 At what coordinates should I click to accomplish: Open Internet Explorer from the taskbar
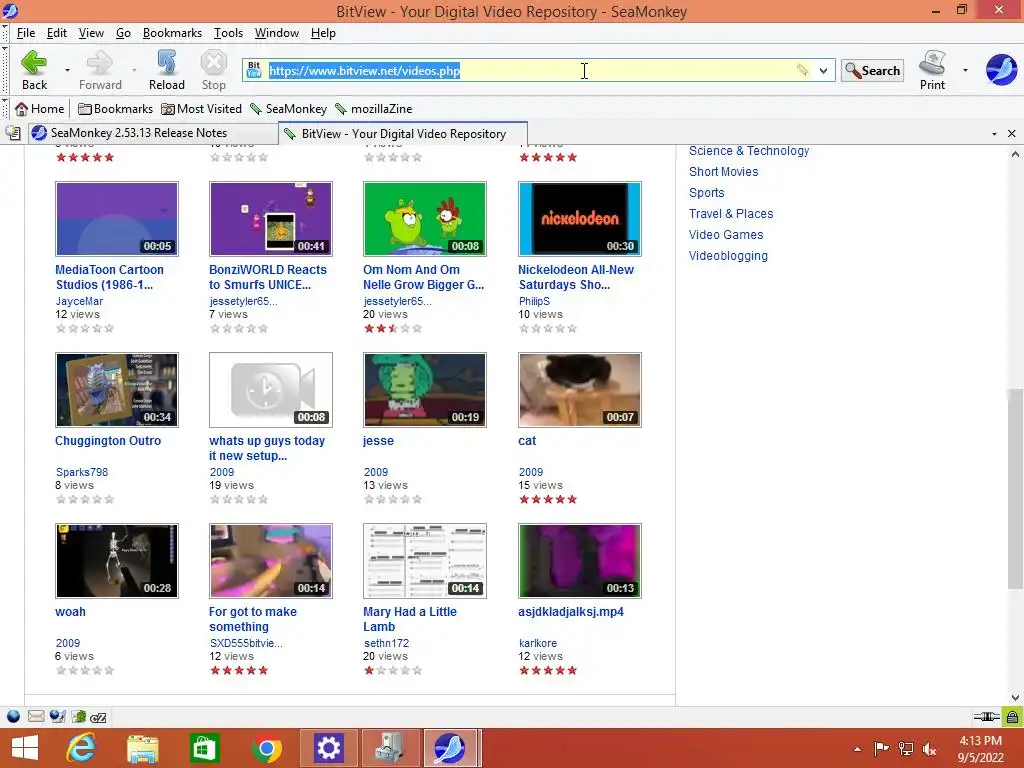(x=81, y=748)
